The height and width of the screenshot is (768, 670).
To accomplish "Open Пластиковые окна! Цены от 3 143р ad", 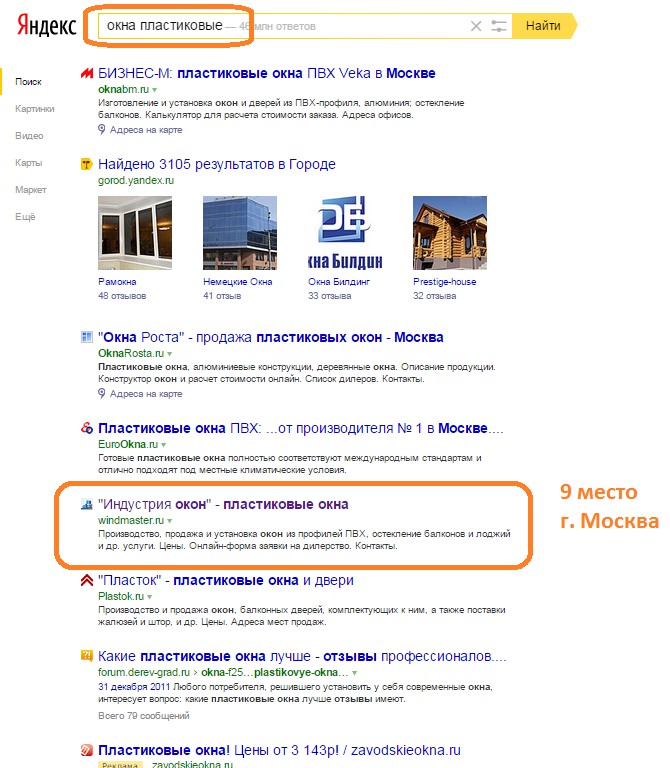I will pyautogui.click(x=279, y=750).
